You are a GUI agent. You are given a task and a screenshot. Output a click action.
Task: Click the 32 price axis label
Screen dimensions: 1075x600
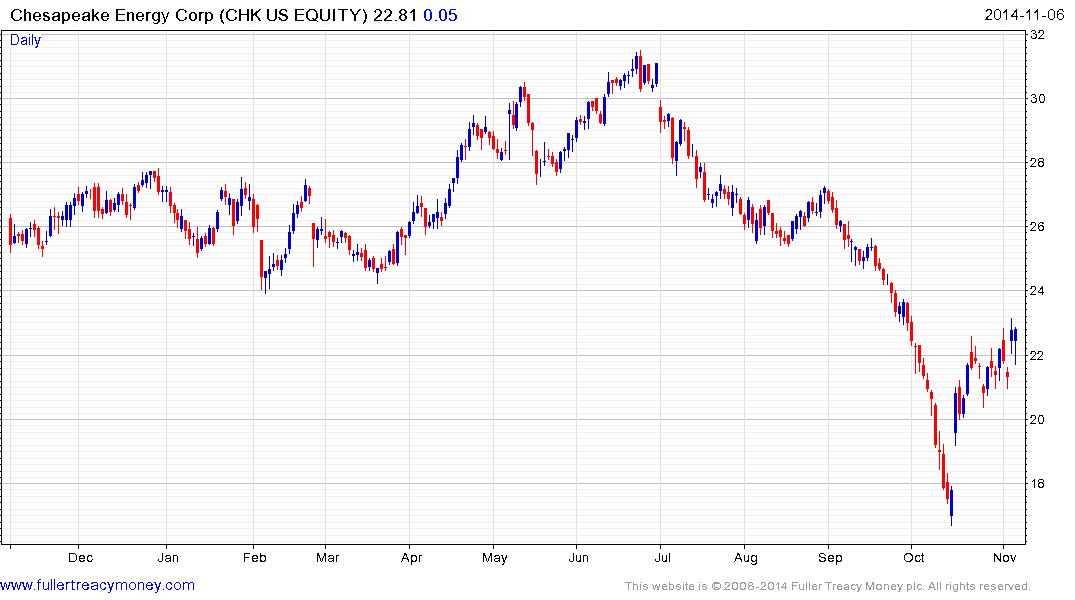click(1038, 35)
